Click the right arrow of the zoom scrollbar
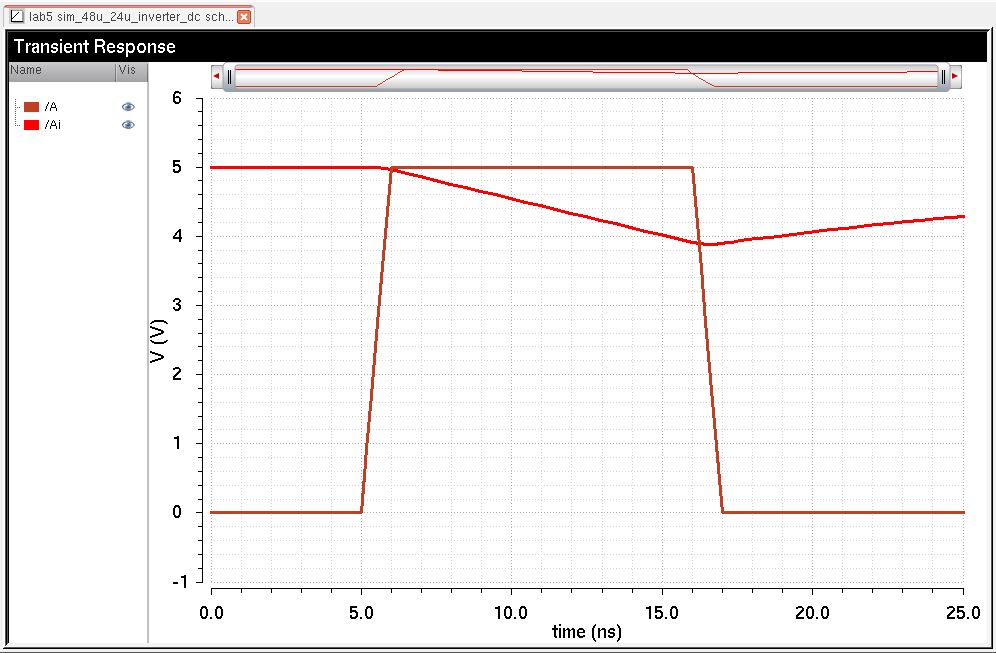996x653 pixels. pyautogui.click(x=955, y=76)
